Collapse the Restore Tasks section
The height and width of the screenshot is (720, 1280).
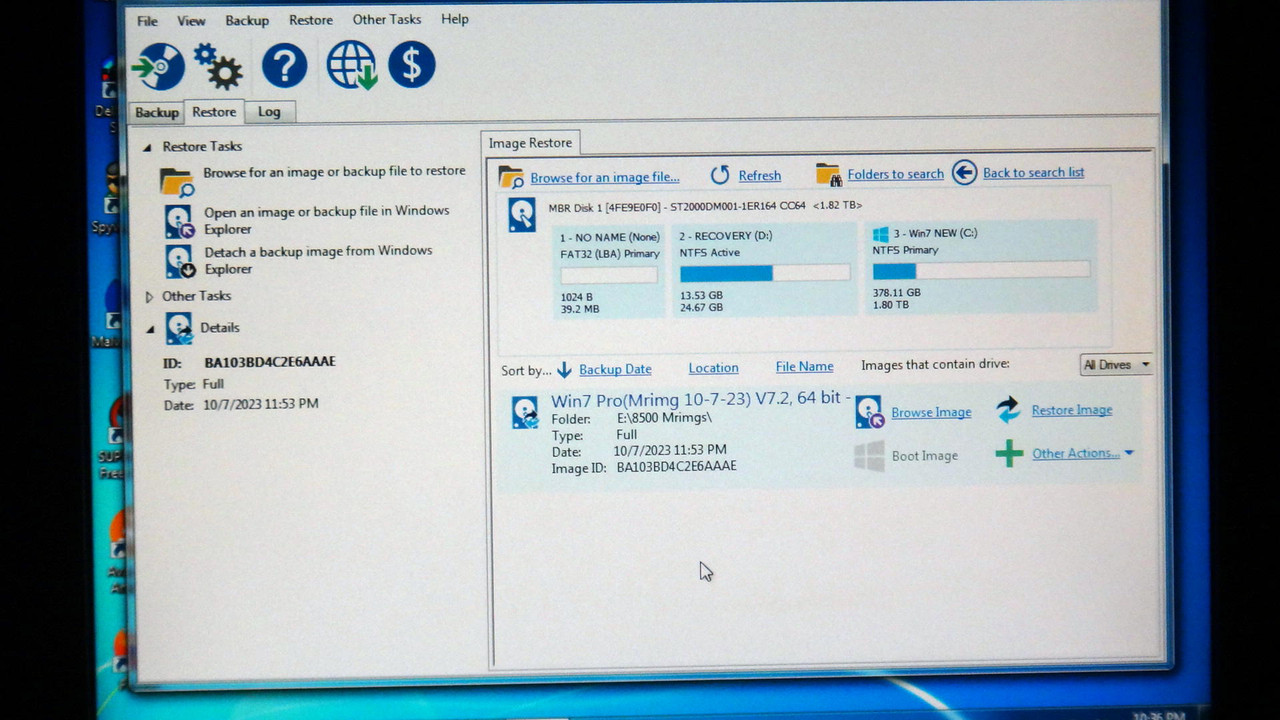click(x=147, y=147)
